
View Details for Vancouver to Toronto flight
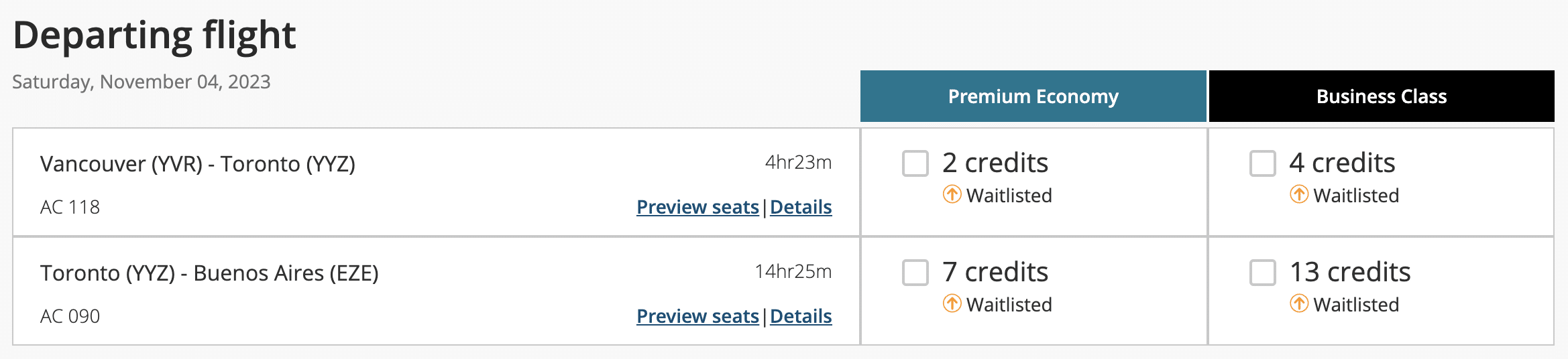801,207
